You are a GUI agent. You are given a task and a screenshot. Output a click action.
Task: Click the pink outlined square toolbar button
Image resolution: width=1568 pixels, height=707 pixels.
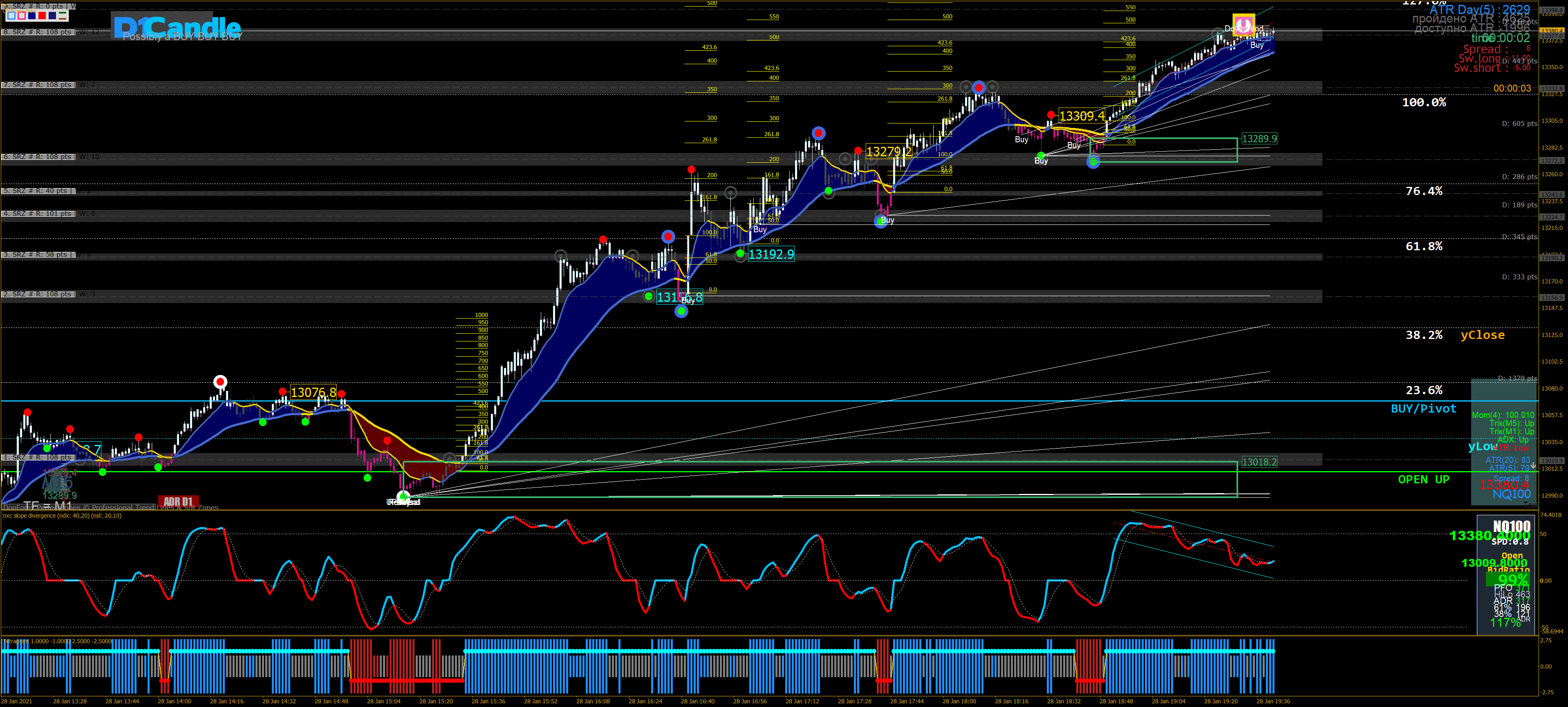(22, 16)
